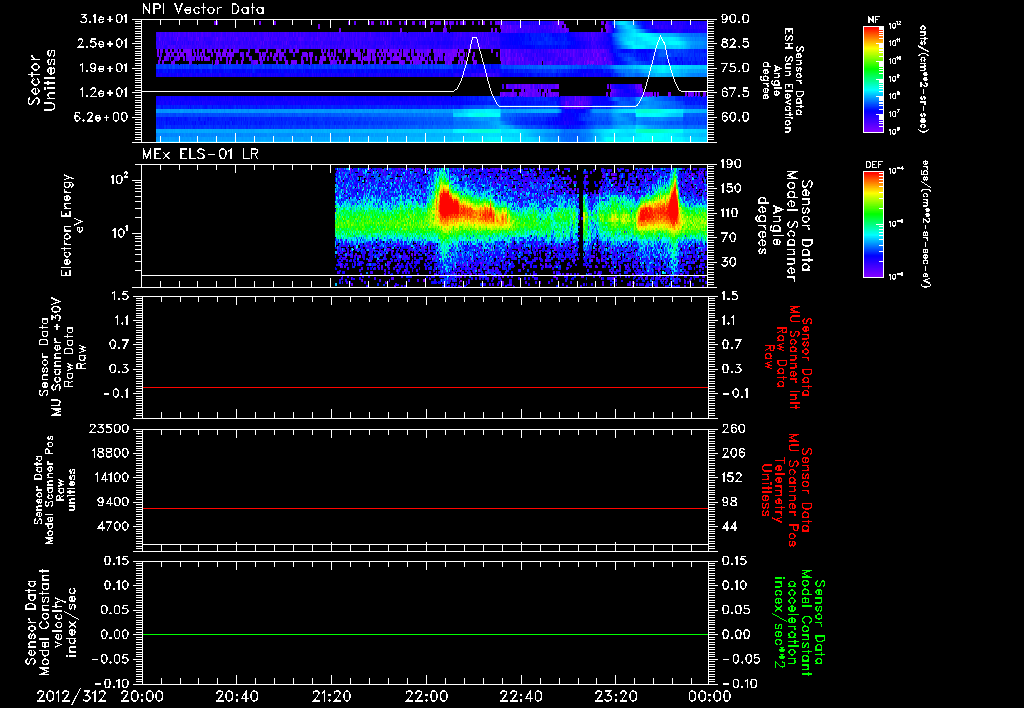The width and height of the screenshot is (1024, 708).
Task: Click the "Model Scanner Pos Raw unitless" axis label
Action: tap(56, 490)
